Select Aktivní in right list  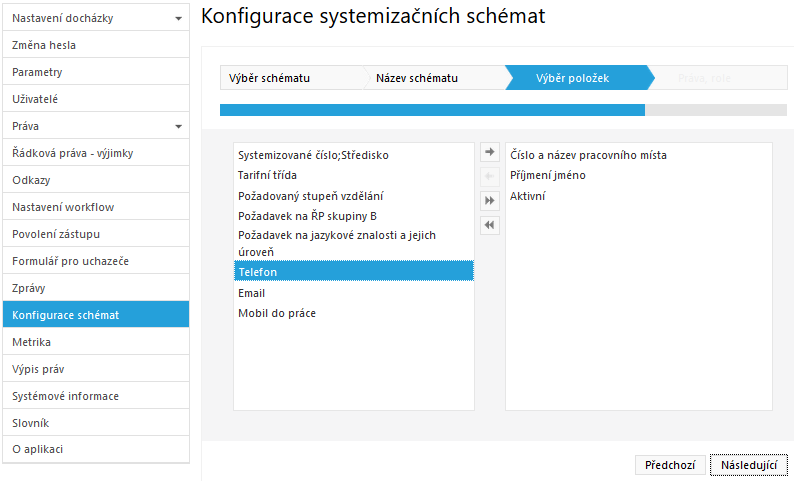click(x=639, y=196)
